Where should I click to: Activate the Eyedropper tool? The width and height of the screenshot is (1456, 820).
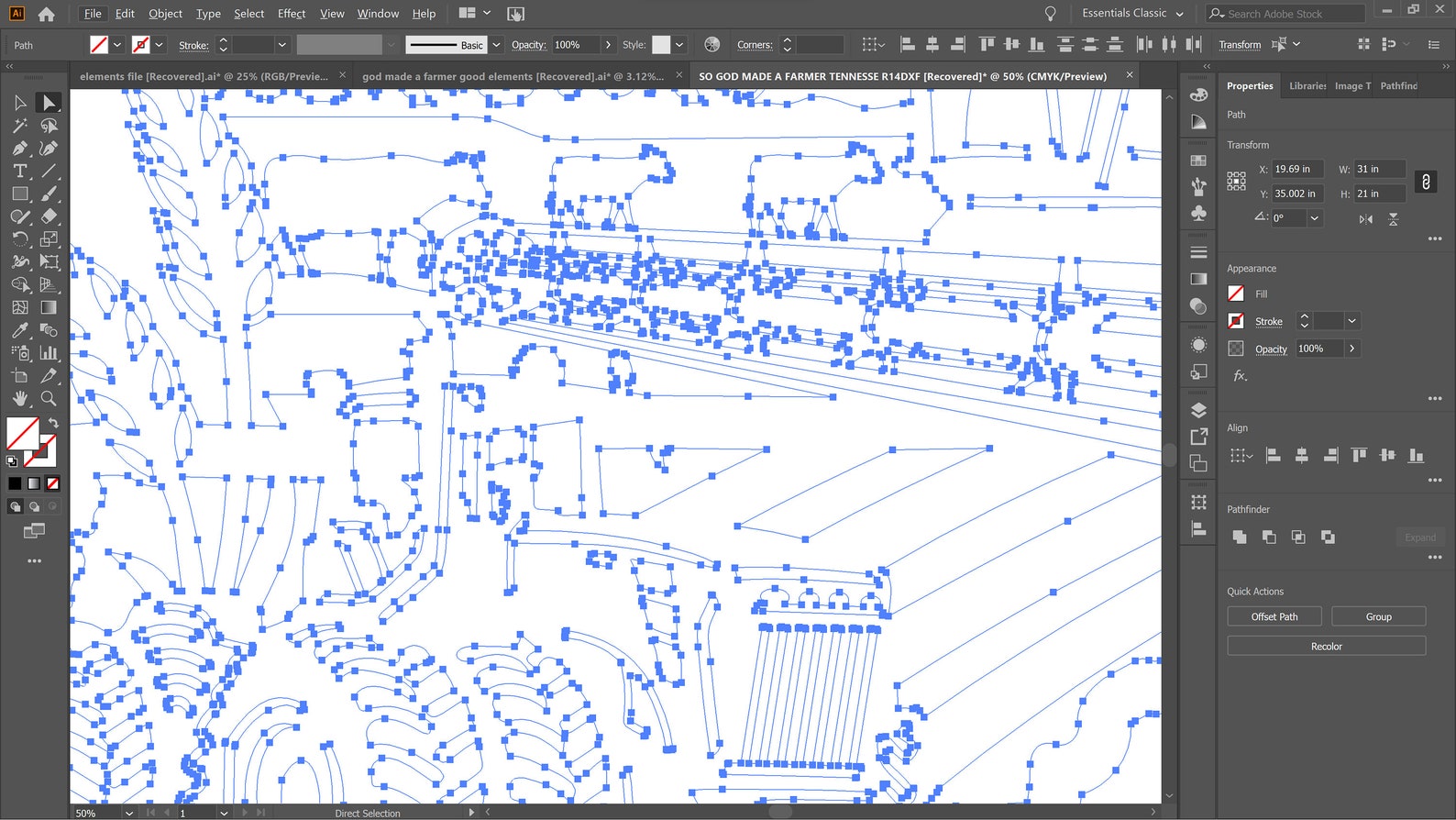[19, 330]
